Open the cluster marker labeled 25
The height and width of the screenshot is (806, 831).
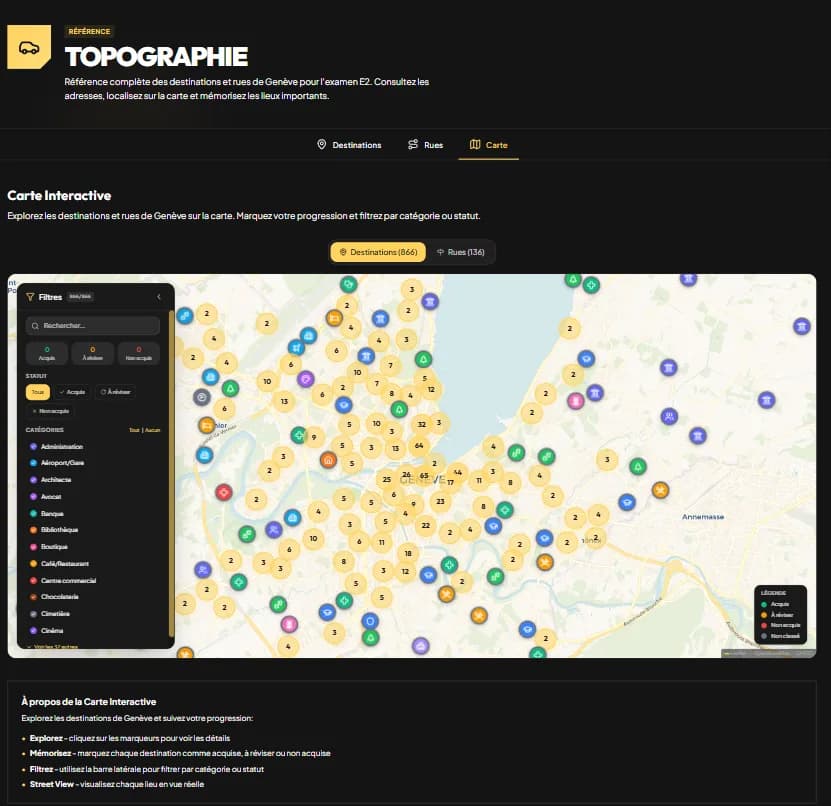point(387,480)
